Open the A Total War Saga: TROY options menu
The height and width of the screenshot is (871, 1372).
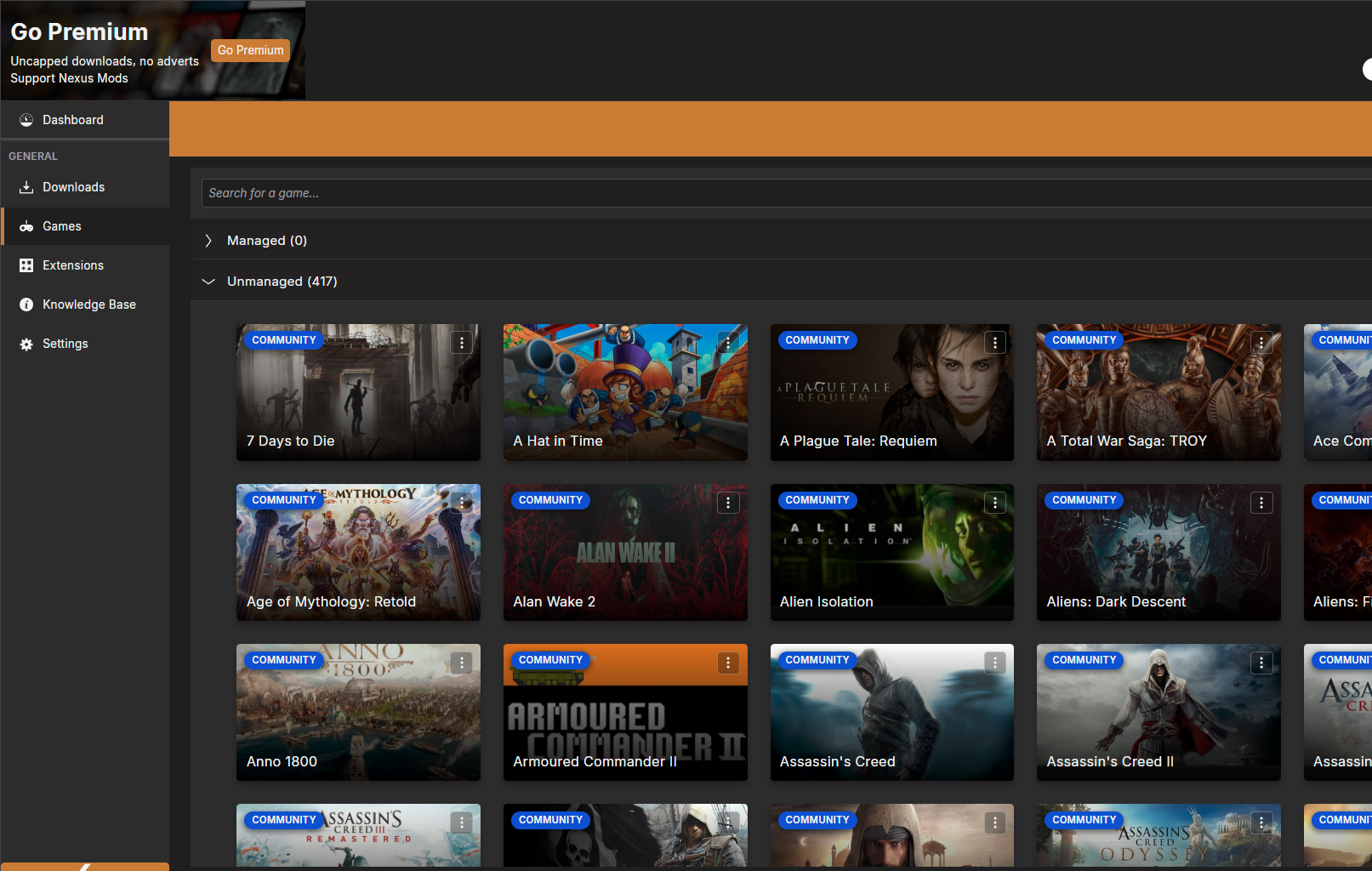click(x=1261, y=343)
